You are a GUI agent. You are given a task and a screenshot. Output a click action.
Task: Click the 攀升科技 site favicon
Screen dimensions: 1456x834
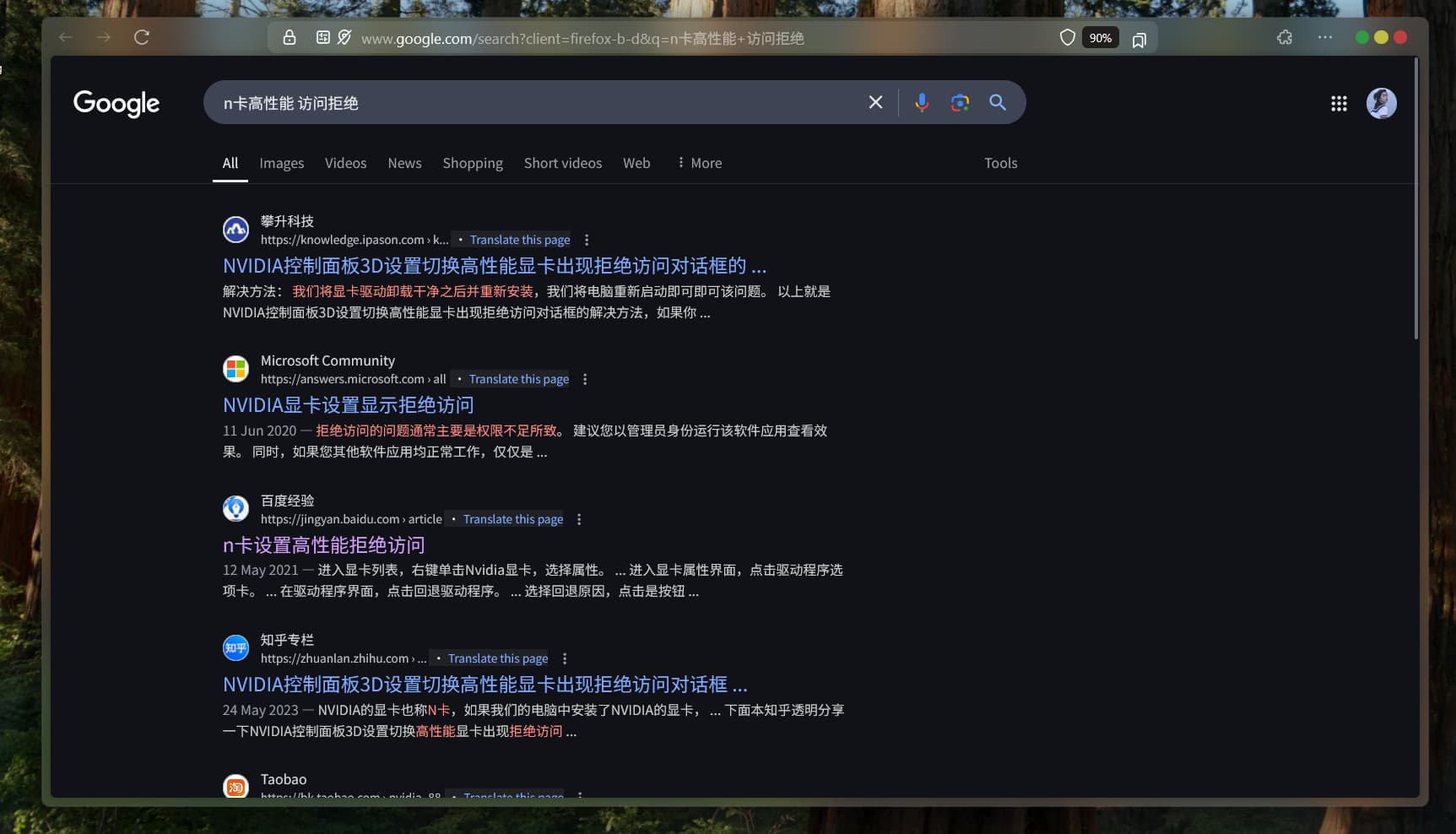(235, 230)
